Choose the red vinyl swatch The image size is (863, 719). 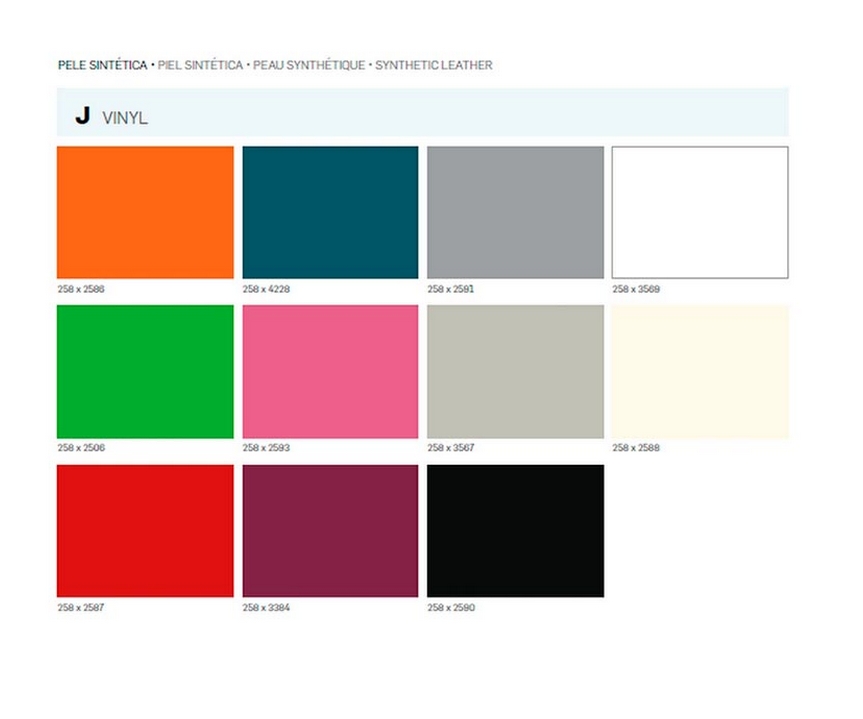(145, 531)
